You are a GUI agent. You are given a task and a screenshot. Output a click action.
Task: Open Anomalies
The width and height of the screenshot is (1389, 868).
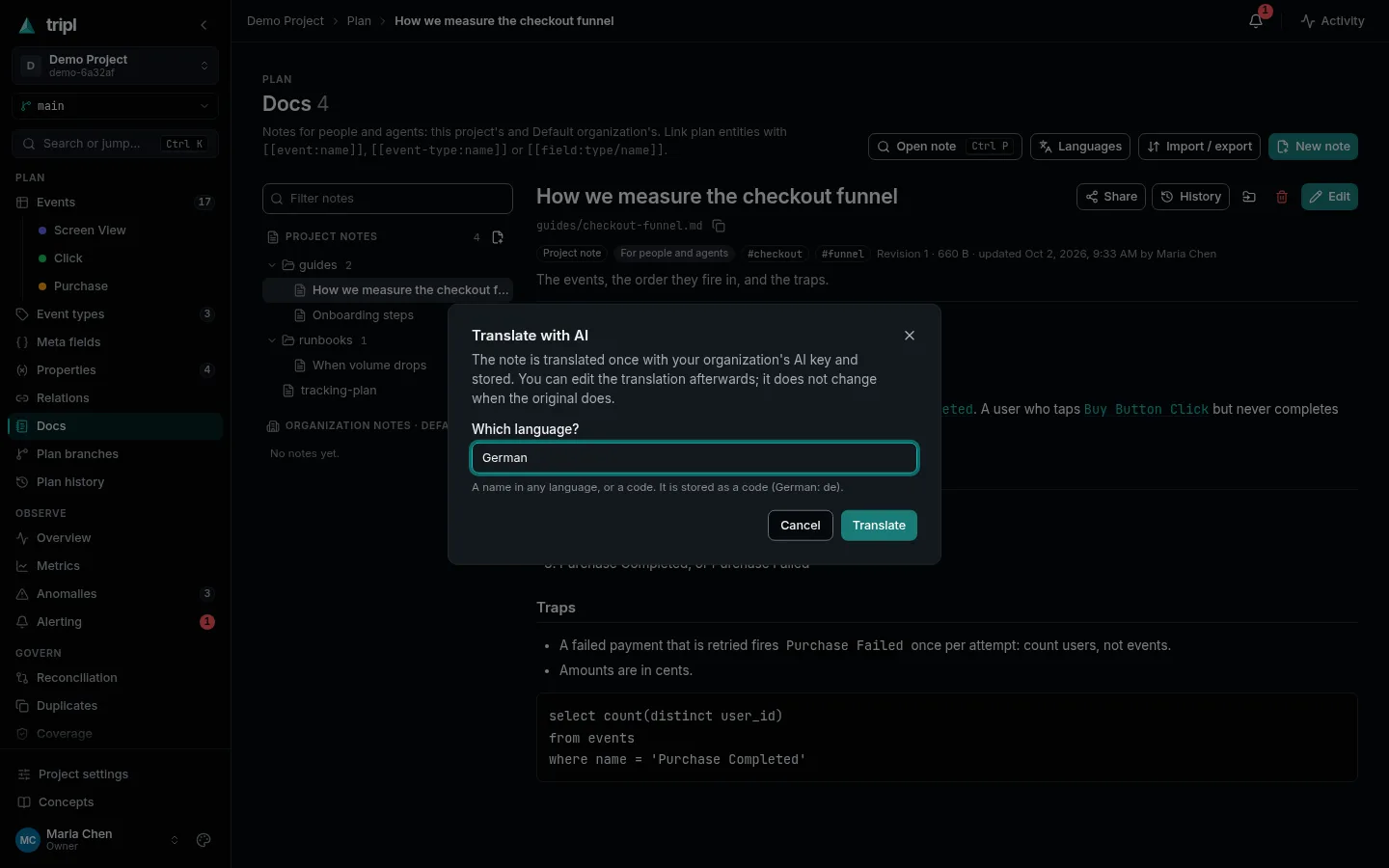point(116,594)
